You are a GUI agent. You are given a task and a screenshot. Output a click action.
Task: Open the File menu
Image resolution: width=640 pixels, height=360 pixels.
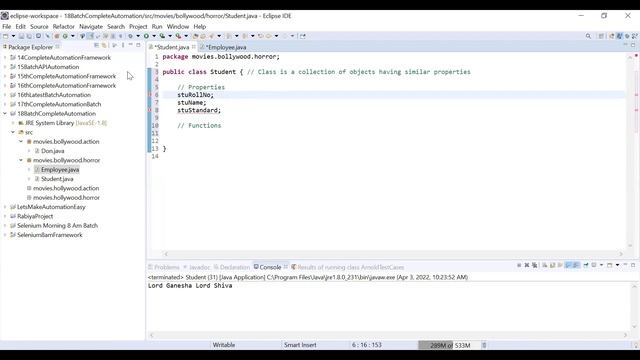click(x=7, y=27)
